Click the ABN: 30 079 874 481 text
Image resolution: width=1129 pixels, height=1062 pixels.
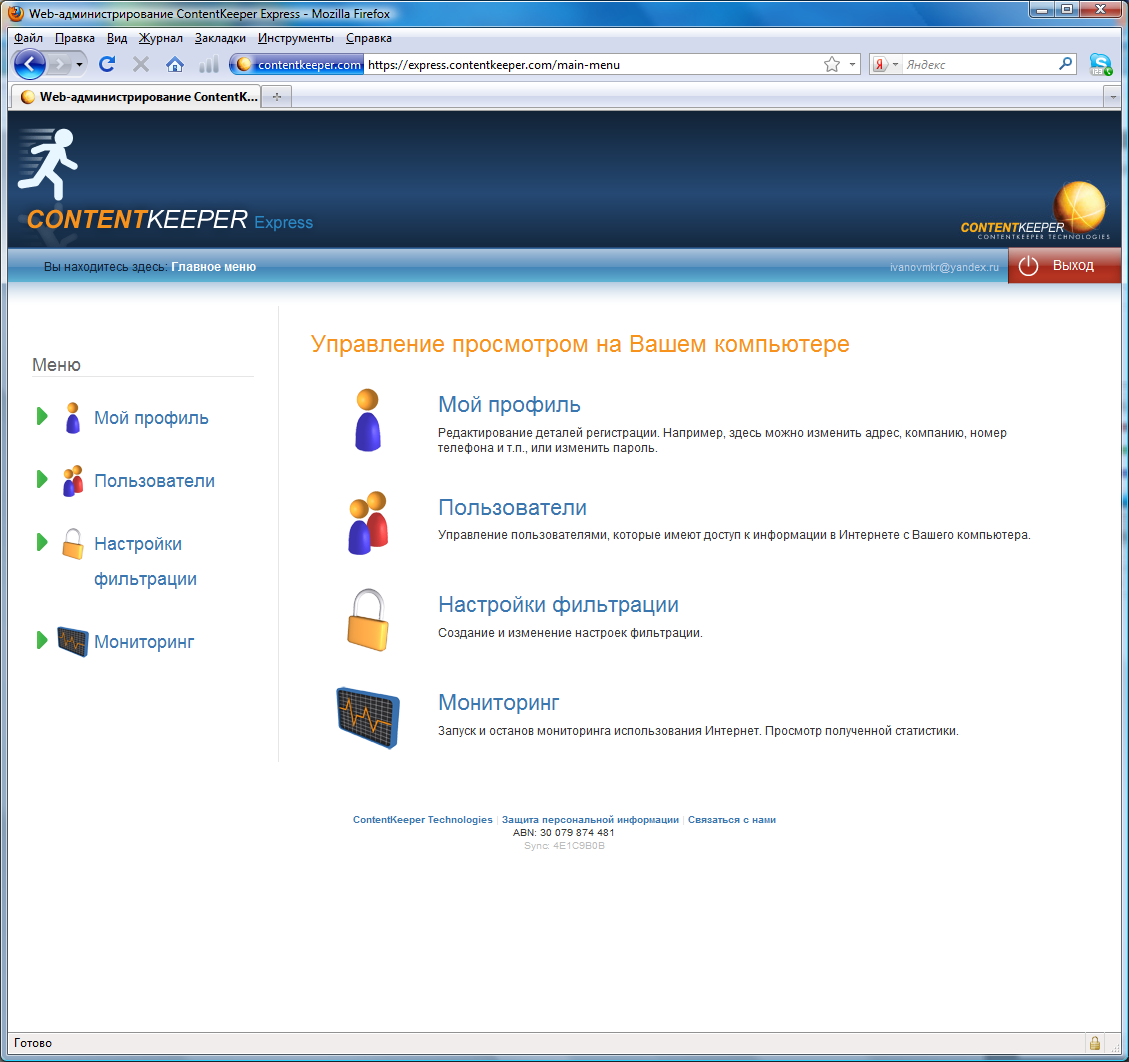(x=564, y=832)
